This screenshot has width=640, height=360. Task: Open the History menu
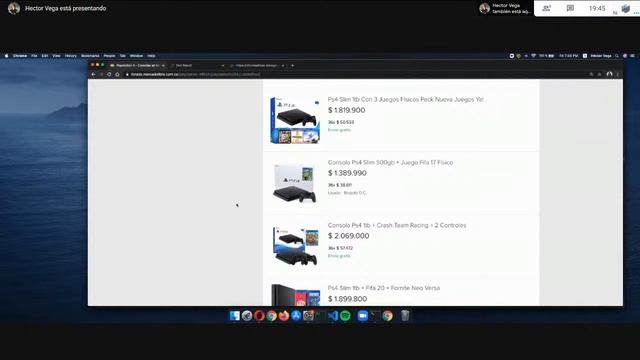coord(71,56)
